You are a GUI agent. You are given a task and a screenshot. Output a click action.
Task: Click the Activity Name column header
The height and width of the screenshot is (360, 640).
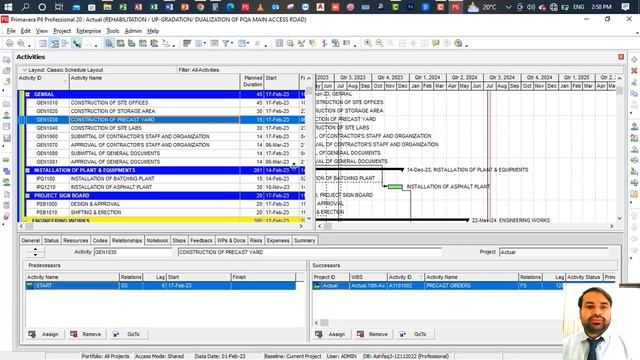click(x=155, y=81)
